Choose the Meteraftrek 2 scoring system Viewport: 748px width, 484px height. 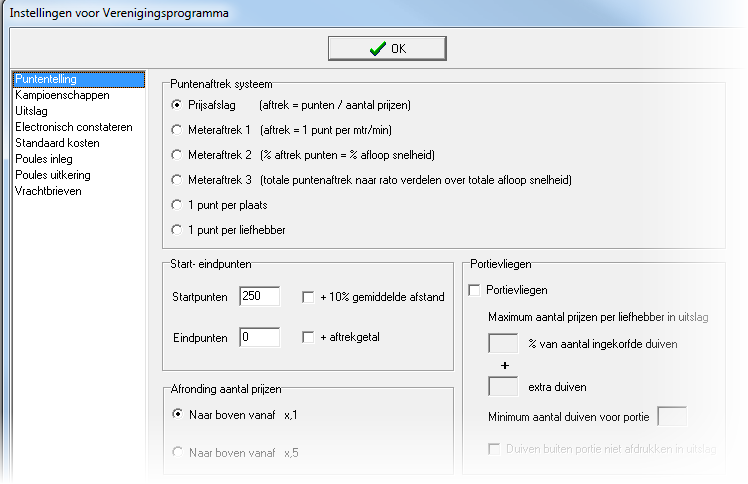pyautogui.click(x=177, y=154)
